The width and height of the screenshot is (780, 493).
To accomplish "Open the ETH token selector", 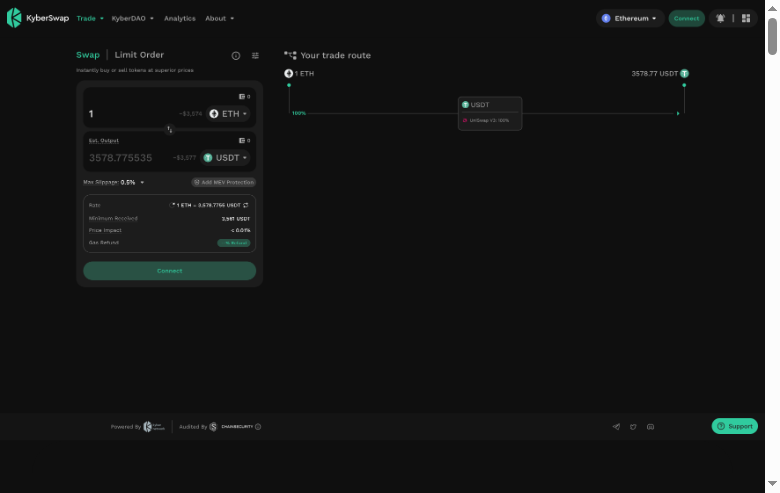I will click(228, 114).
